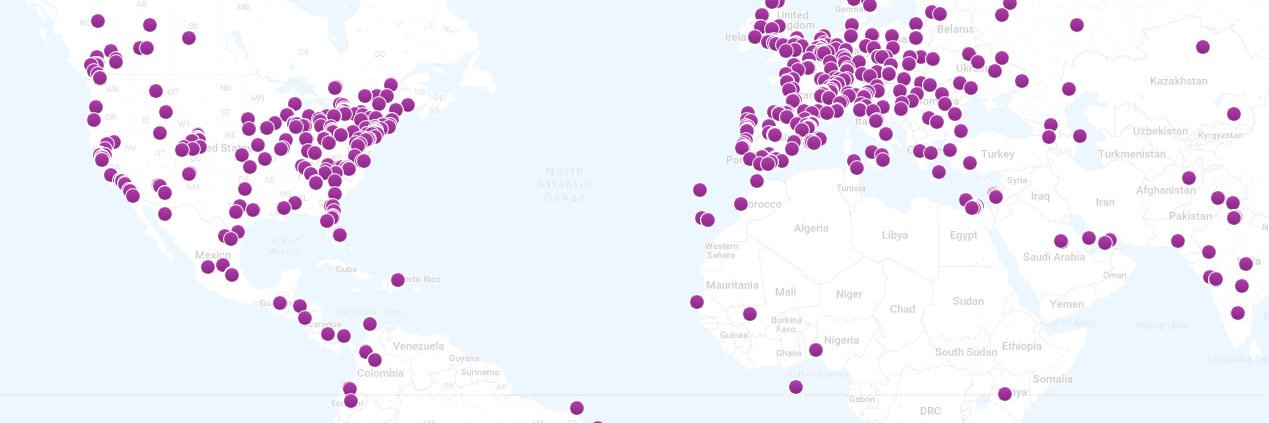Open the marker beside the Nigeria label
The width and height of the screenshot is (1269, 423).
click(x=816, y=350)
